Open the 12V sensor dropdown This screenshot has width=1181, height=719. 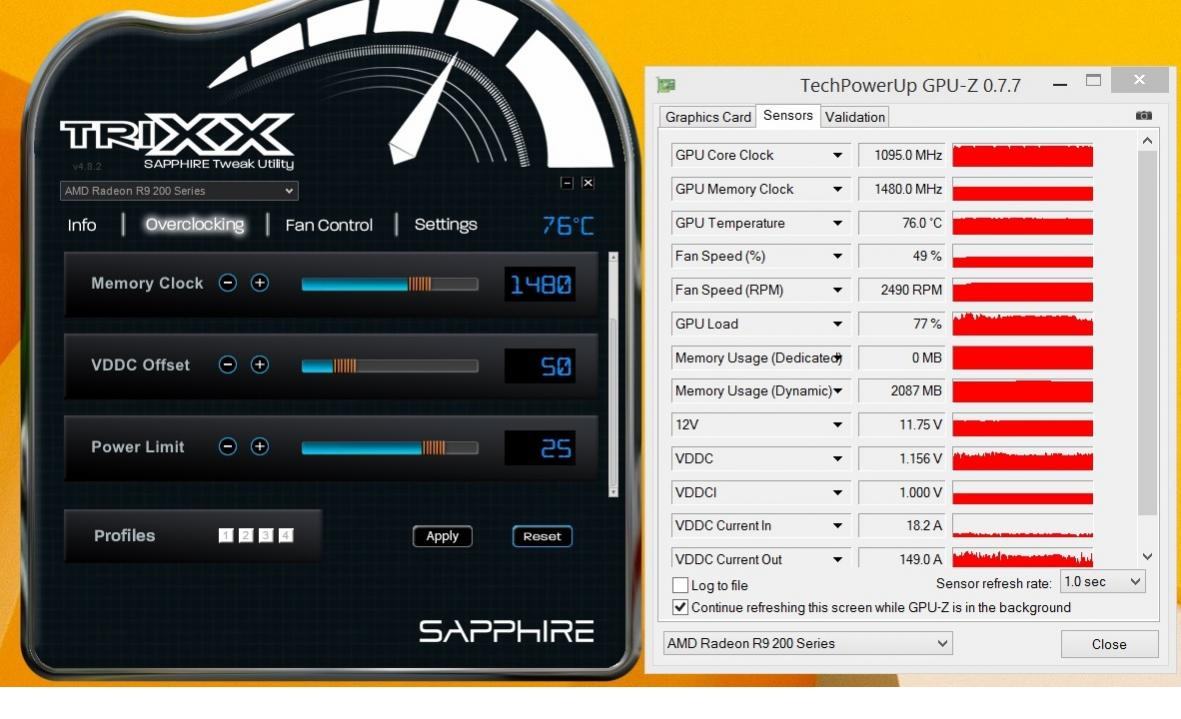(x=838, y=425)
